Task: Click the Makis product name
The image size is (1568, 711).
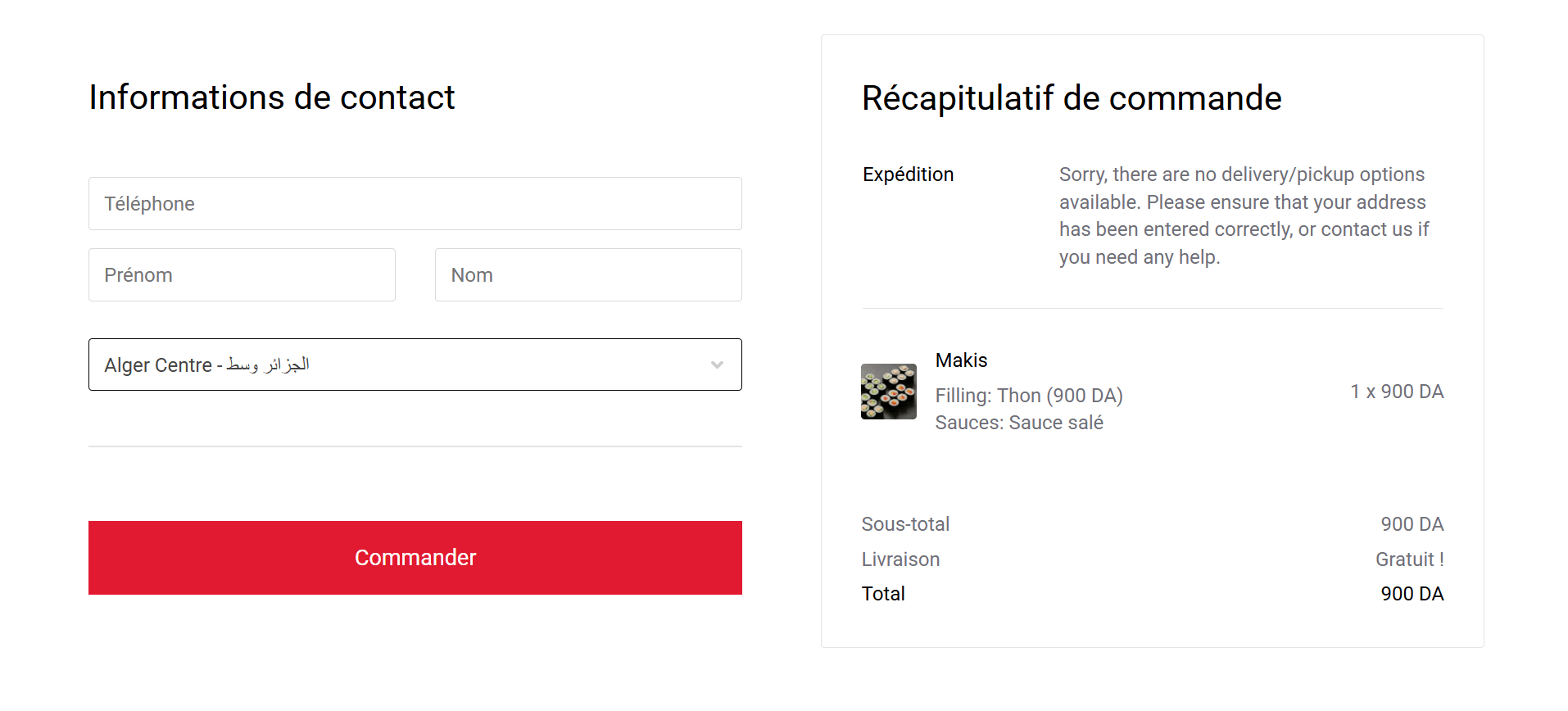Action: point(961,360)
